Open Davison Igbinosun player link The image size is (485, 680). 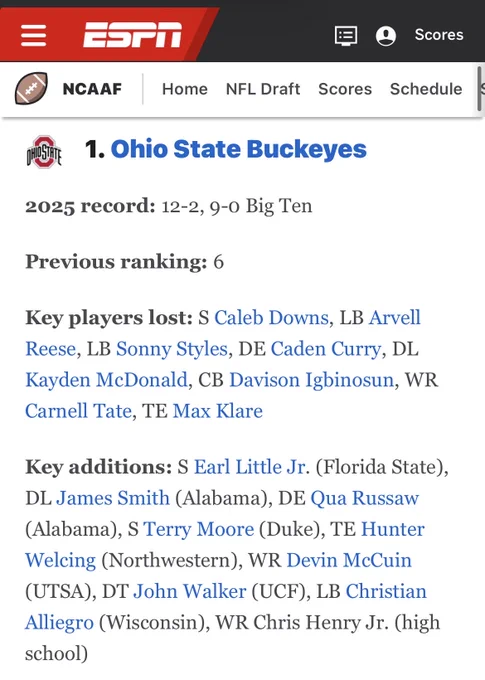pyautogui.click(x=311, y=380)
